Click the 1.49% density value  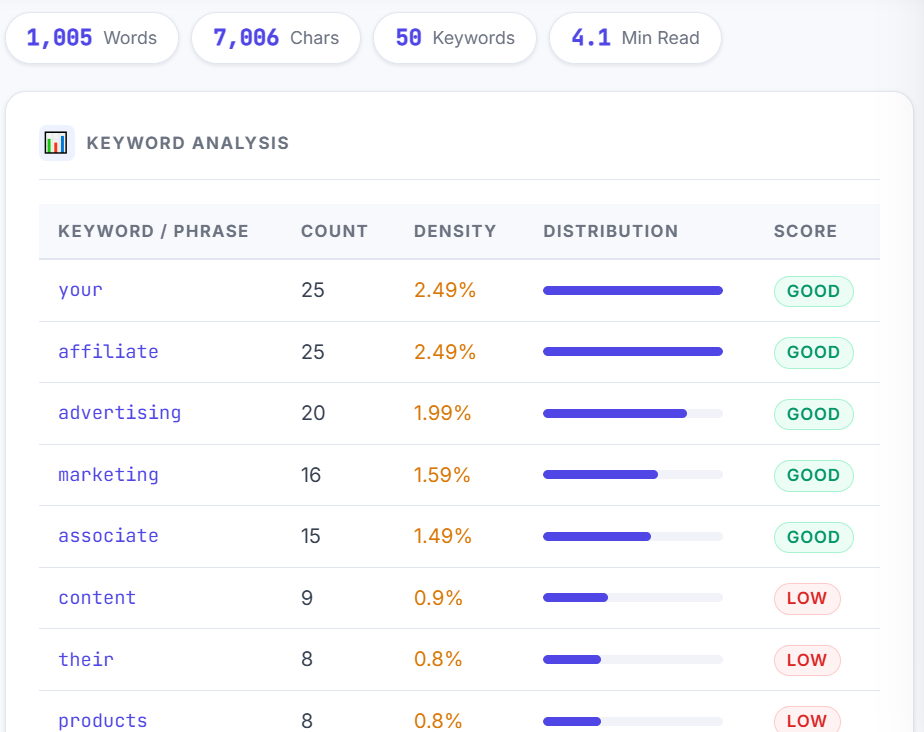pyautogui.click(x=443, y=536)
